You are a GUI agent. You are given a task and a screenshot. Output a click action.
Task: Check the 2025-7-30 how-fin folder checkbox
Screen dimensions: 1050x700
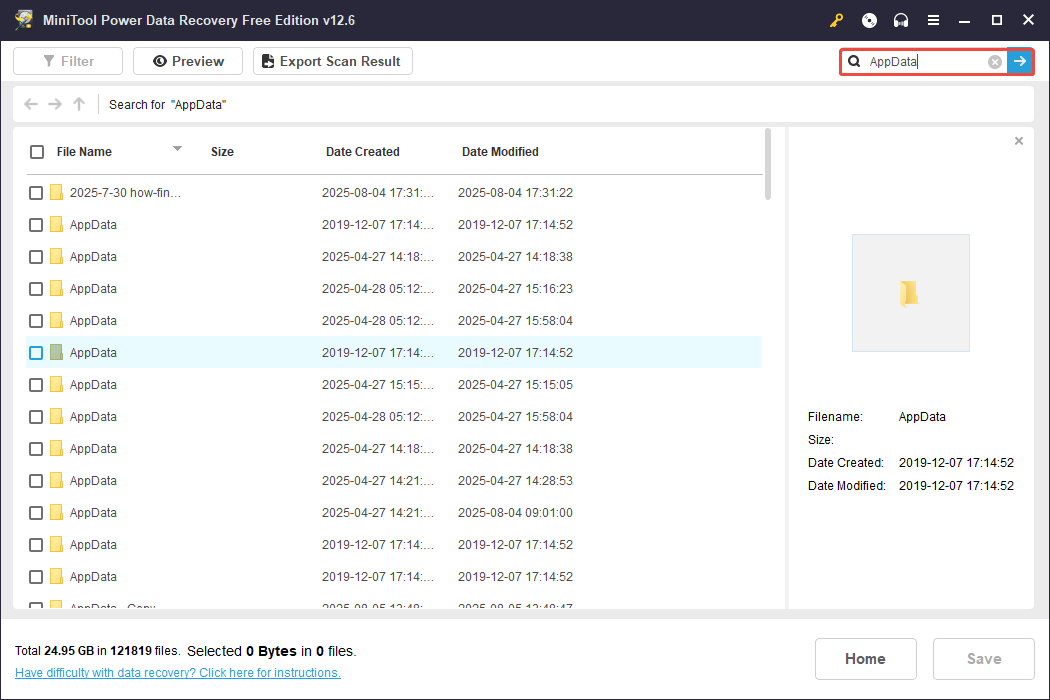[x=35, y=192]
